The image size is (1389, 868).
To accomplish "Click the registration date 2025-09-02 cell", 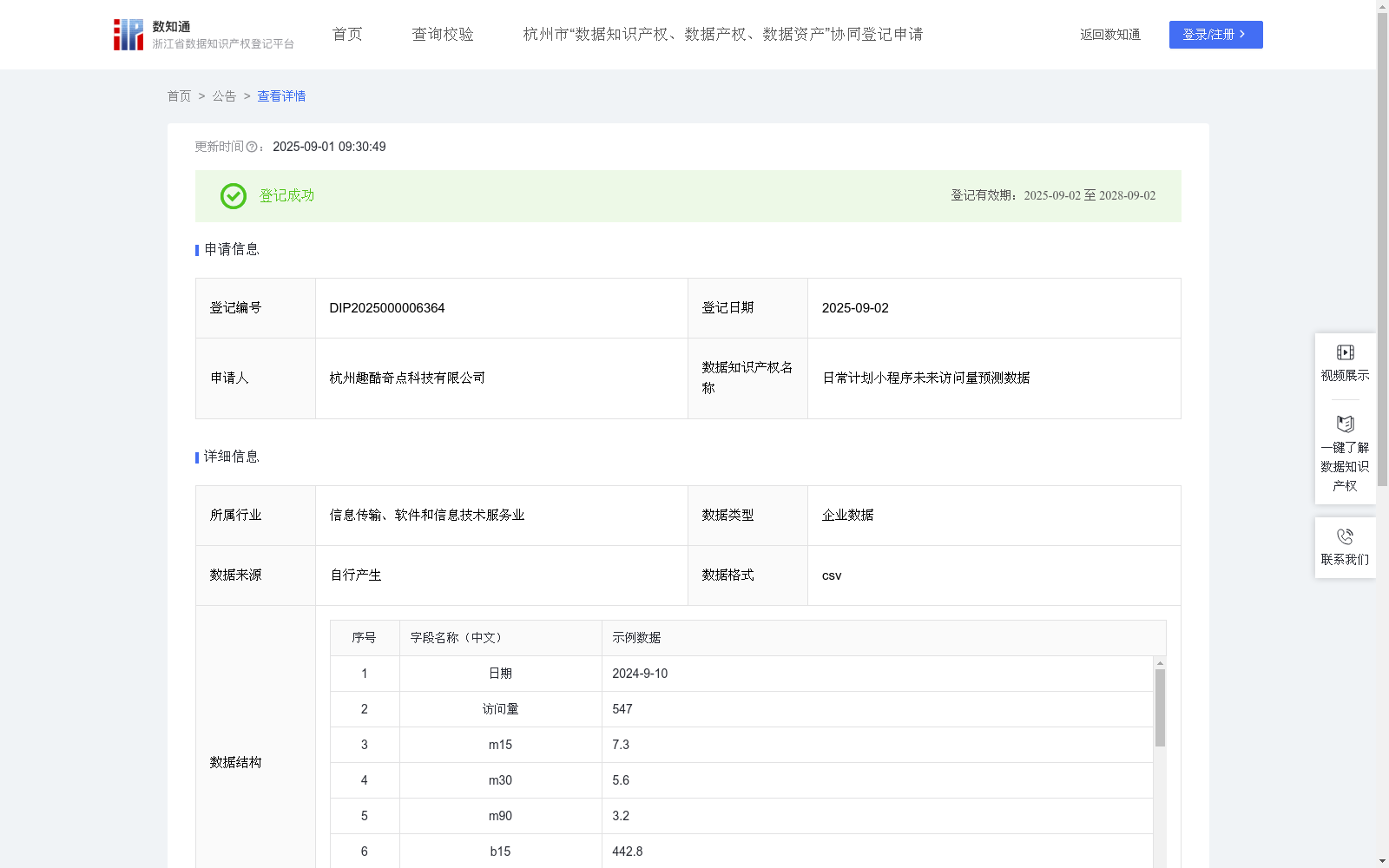I will (994, 308).
